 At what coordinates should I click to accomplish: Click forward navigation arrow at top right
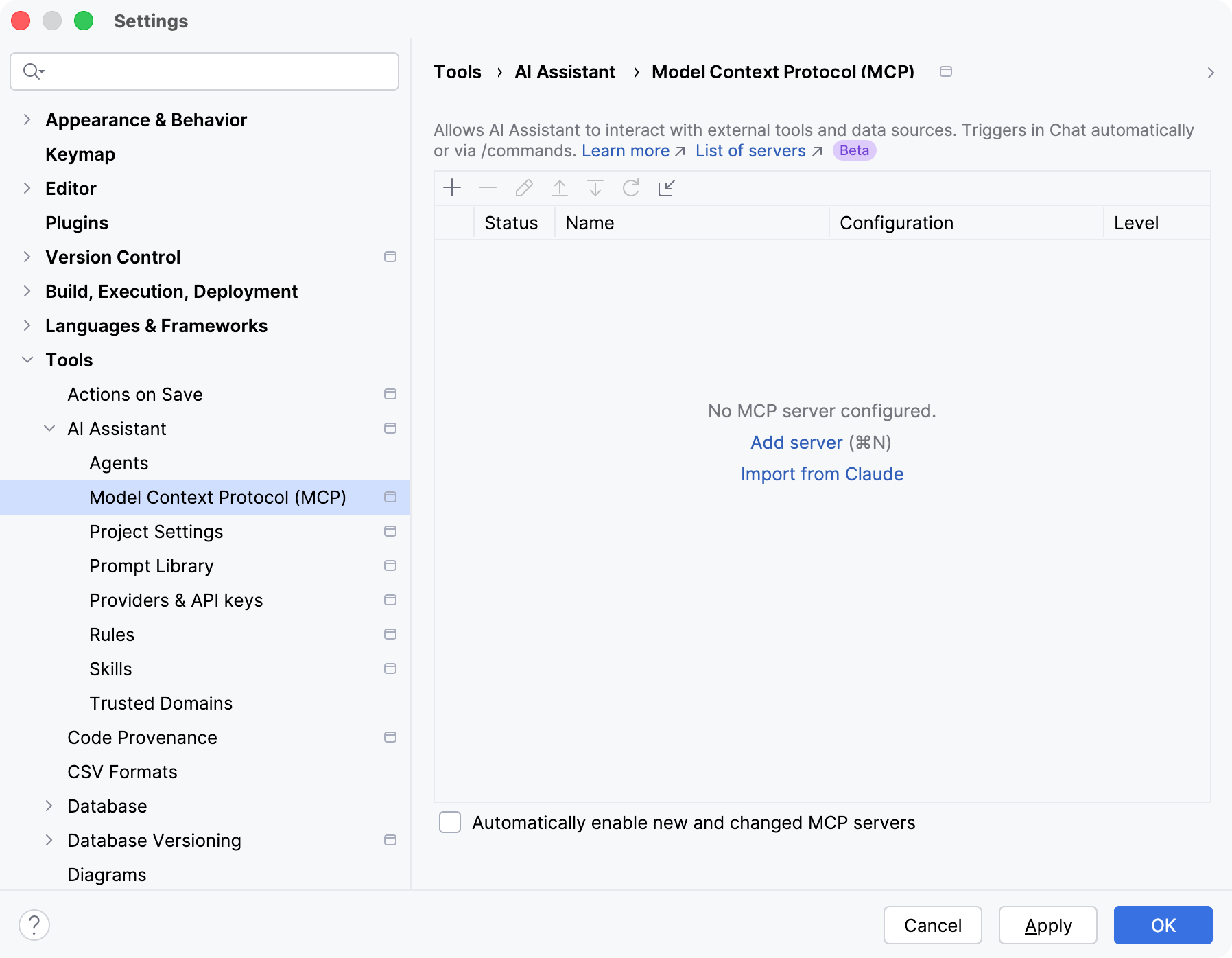click(x=1211, y=73)
